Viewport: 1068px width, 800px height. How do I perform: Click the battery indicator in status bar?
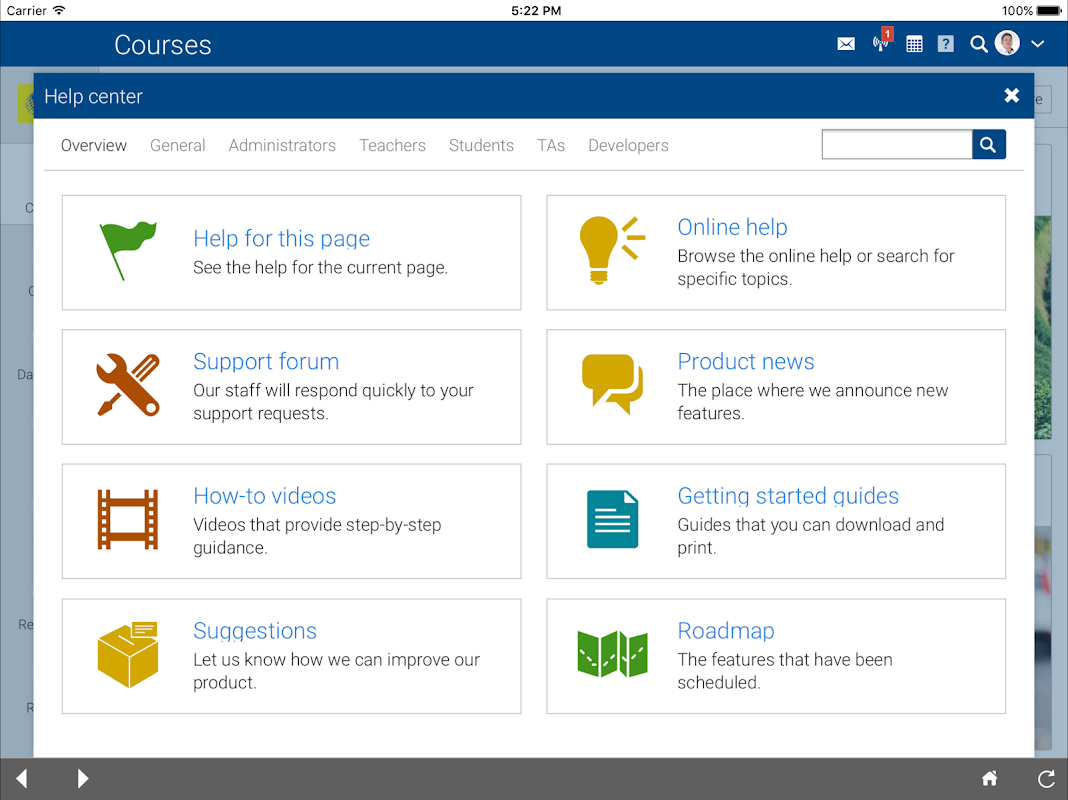[x=1050, y=10]
